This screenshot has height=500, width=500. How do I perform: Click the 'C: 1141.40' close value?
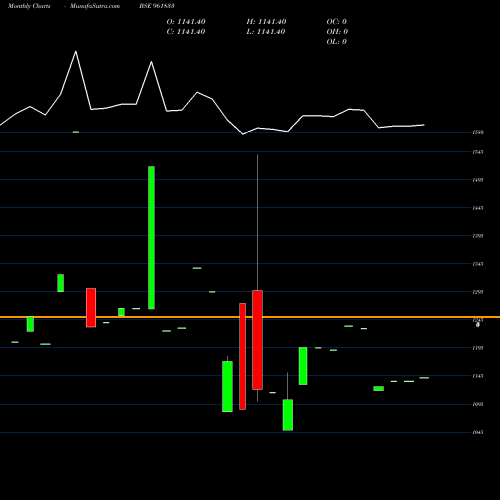[x=186, y=32]
